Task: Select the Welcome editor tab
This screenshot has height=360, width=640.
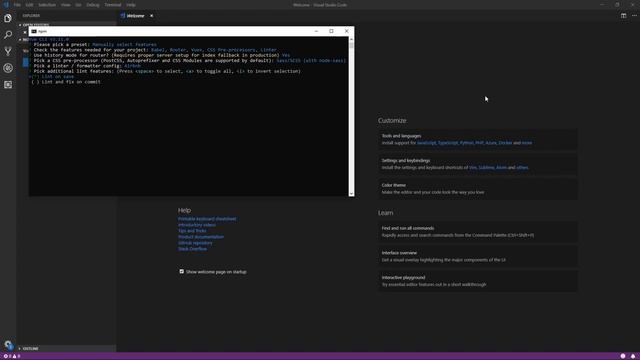Action: 136,16
